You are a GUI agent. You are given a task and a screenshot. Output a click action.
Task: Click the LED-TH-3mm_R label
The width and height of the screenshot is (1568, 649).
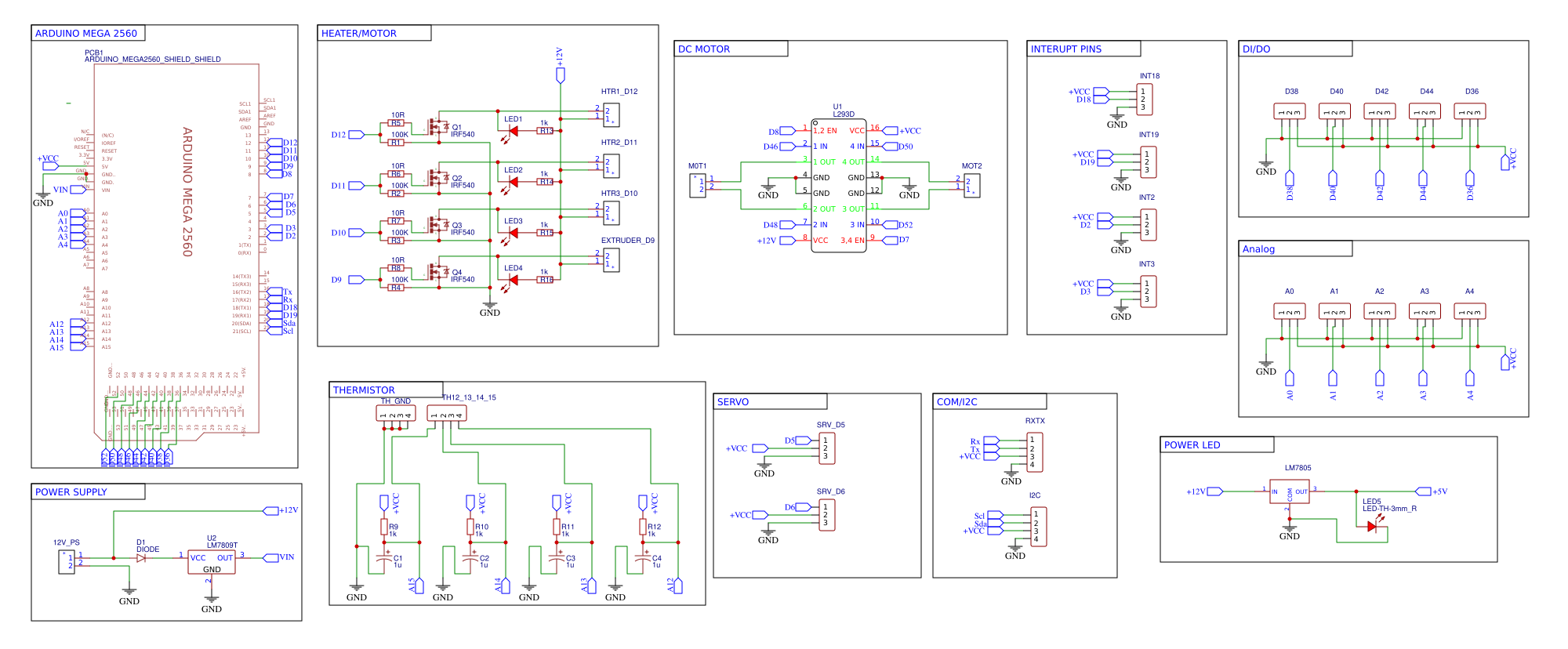pyautogui.click(x=1389, y=509)
